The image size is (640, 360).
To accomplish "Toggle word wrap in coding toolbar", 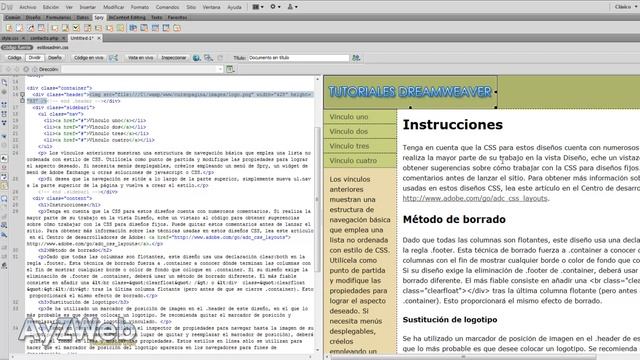I will [x=4, y=176].
